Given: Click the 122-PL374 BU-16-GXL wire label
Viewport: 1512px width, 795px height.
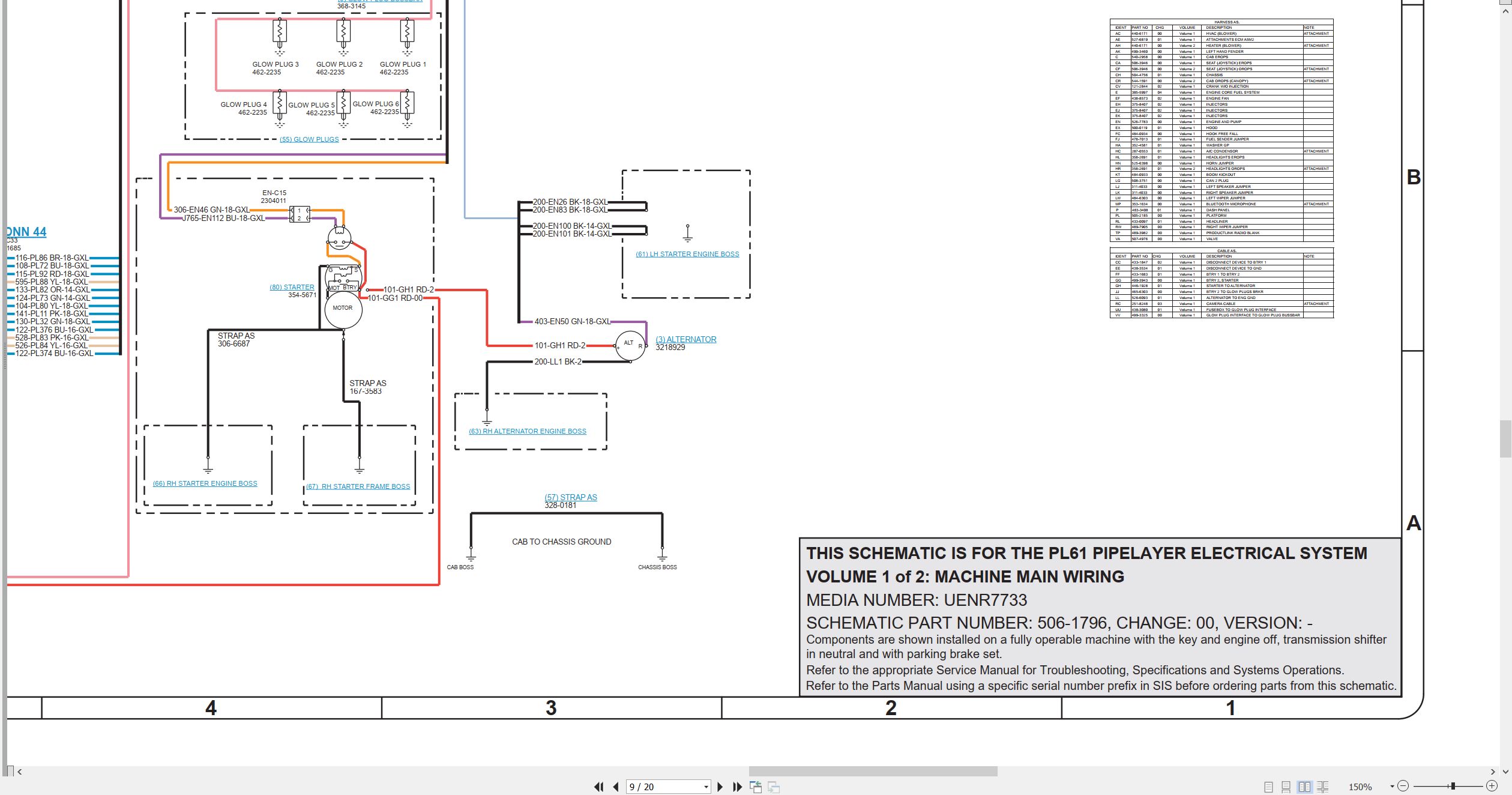Looking at the screenshot, I should point(54,353).
